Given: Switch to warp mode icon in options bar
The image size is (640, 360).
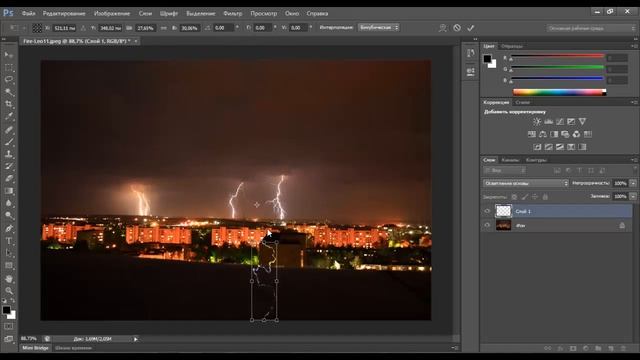Looking at the screenshot, I should point(442,28).
